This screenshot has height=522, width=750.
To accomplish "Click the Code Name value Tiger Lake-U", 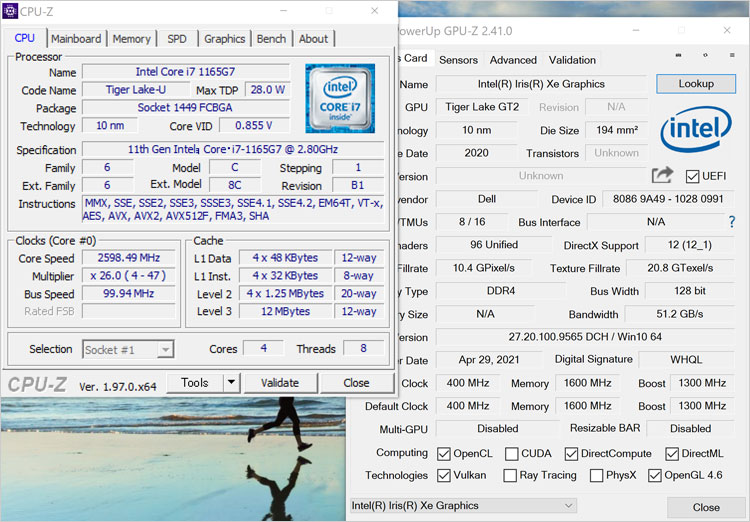I will [136, 89].
